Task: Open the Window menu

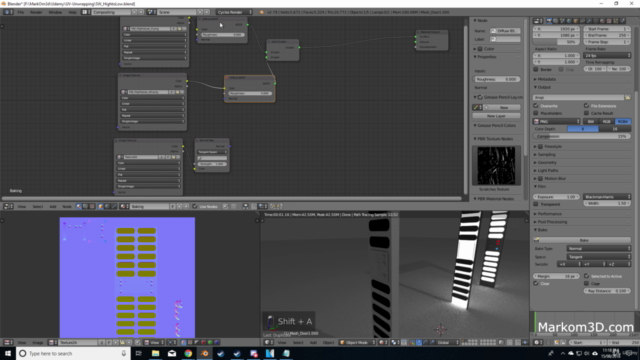Action: tap(55, 12)
